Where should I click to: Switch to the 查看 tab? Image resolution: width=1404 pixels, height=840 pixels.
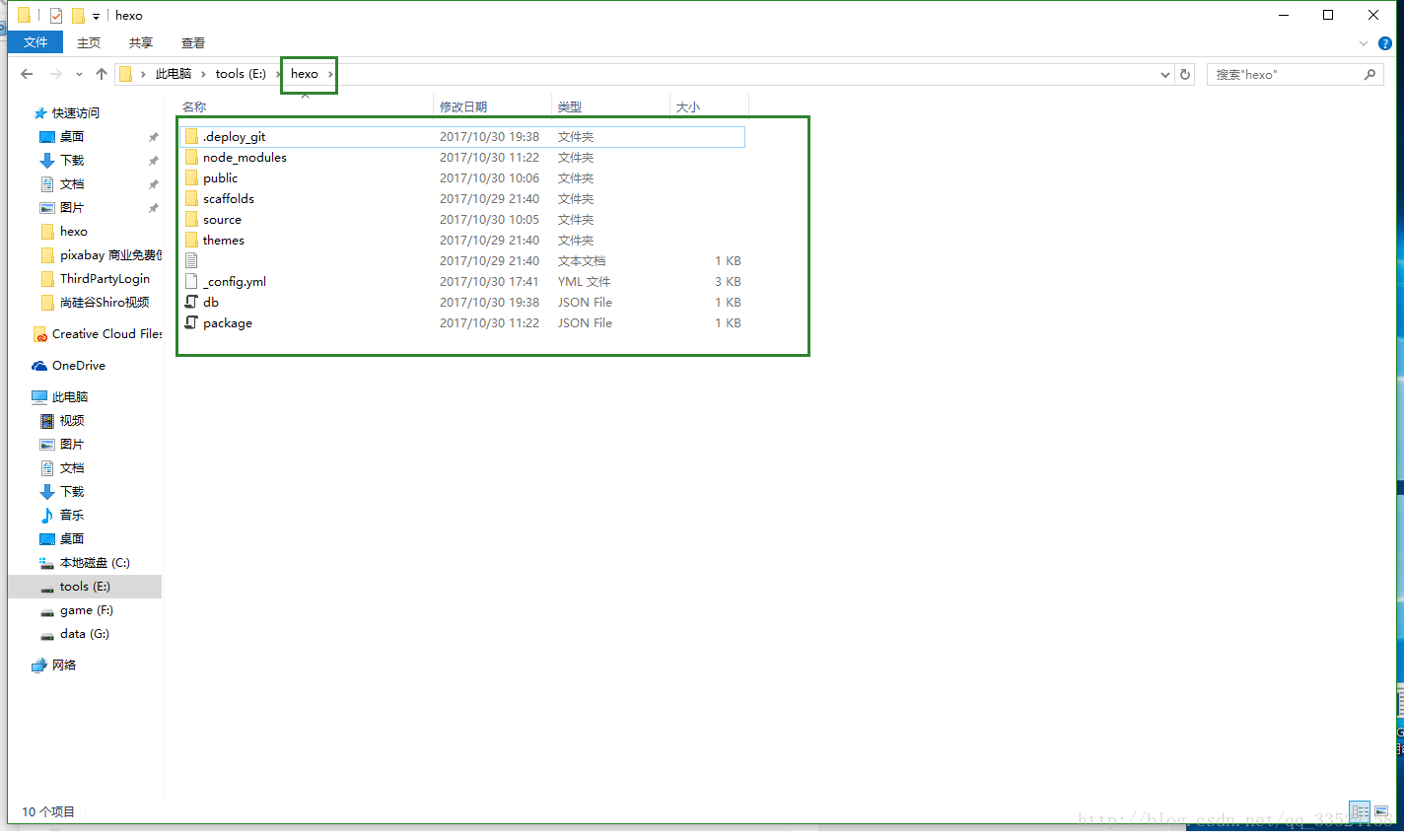[x=193, y=42]
